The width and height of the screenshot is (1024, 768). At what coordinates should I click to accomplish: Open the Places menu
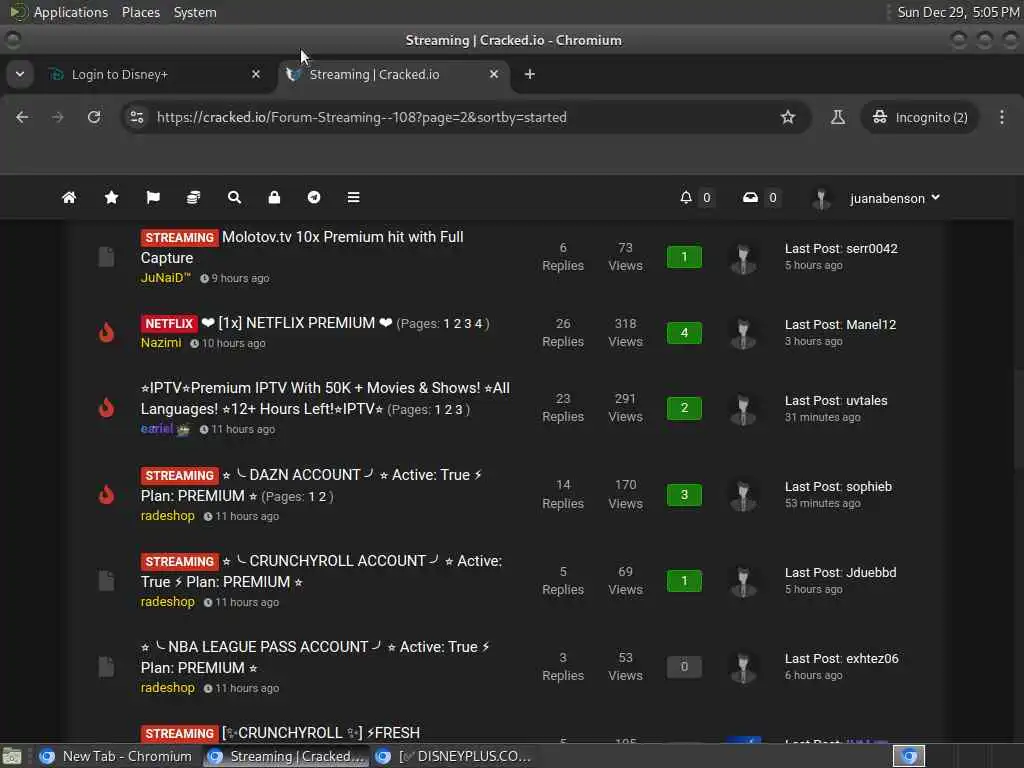[x=140, y=12]
